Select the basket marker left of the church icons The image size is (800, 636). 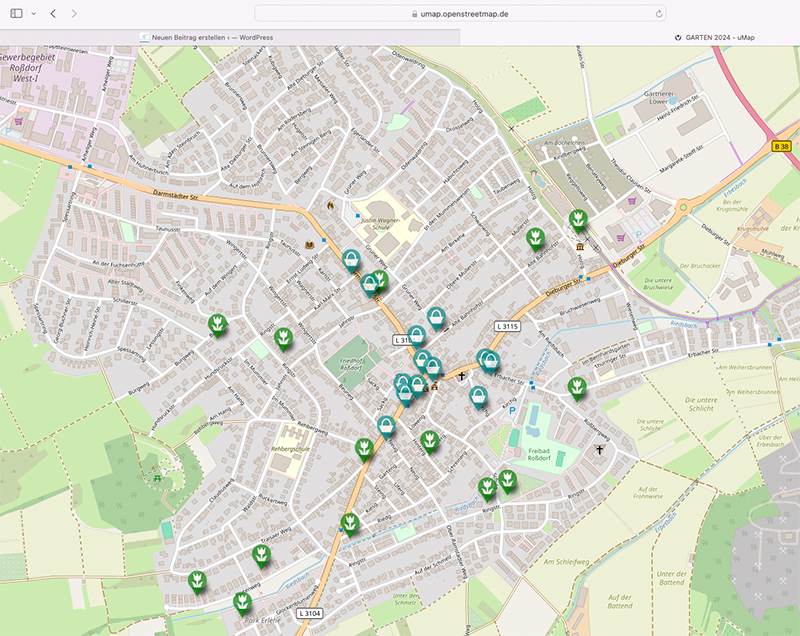(418, 386)
